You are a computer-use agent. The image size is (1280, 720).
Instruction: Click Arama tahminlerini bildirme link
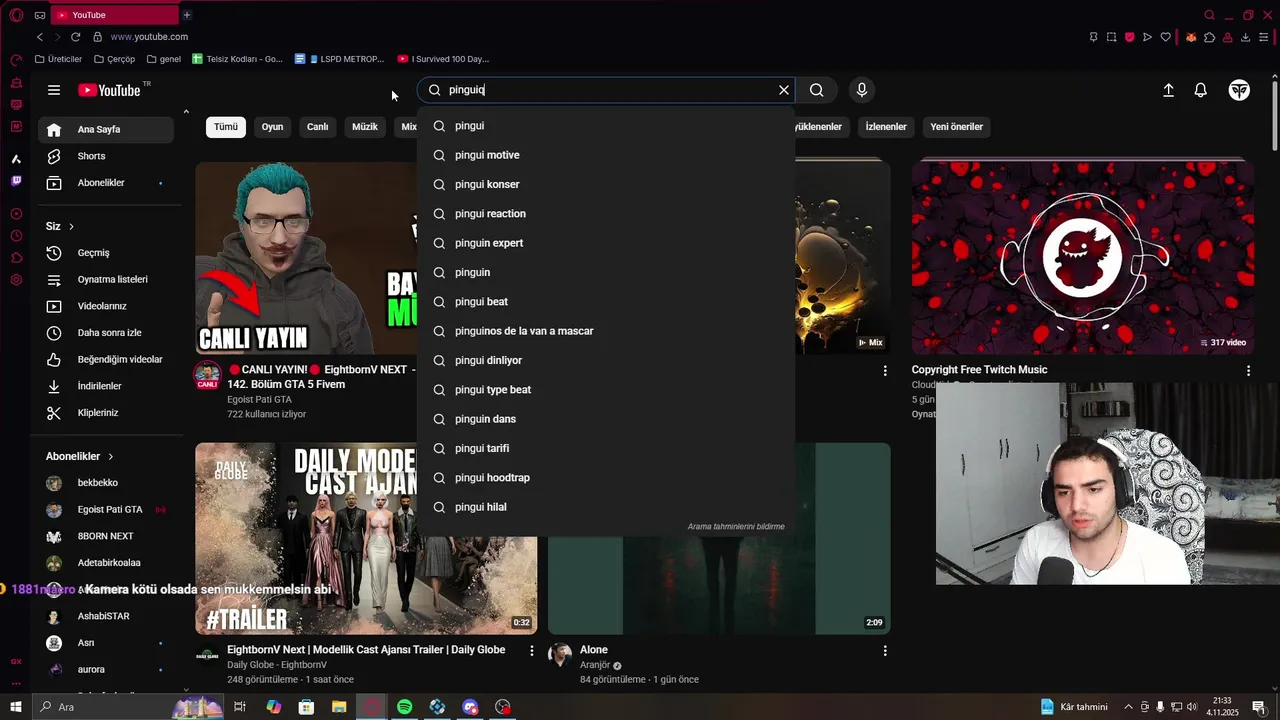(736, 527)
